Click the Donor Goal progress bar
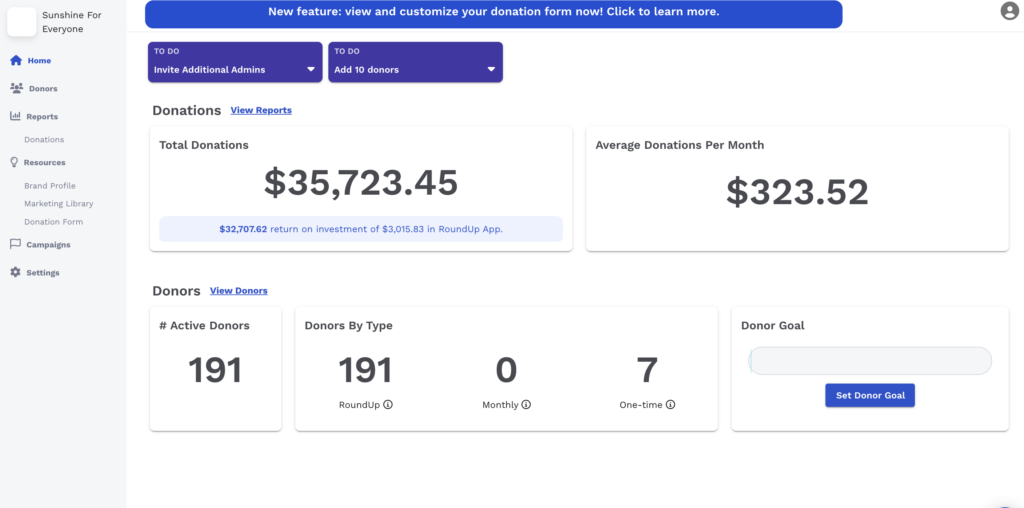 tap(870, 360)
